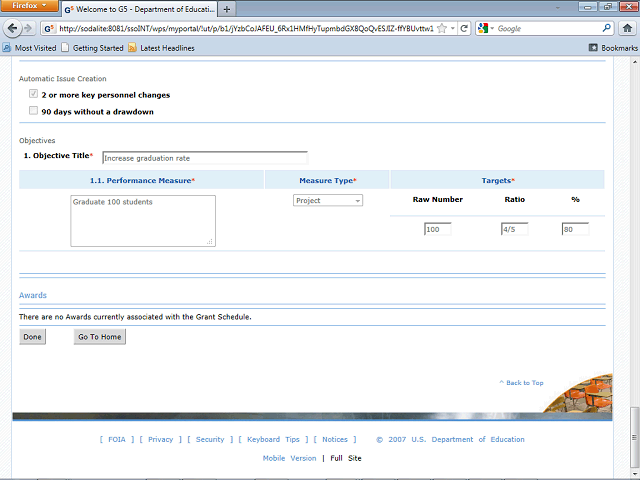Open a new tab with the plus button
640x480 pixels.
click(x=227, y=9)
